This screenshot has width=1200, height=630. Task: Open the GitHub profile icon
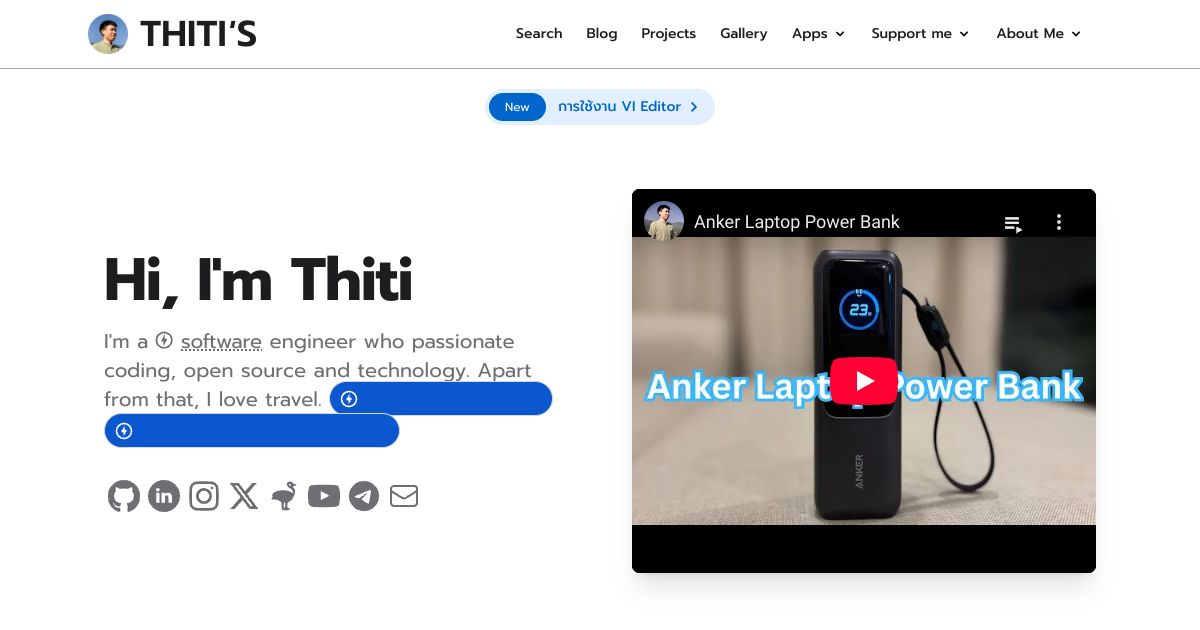pyautogui.click(x=124, y=496)
